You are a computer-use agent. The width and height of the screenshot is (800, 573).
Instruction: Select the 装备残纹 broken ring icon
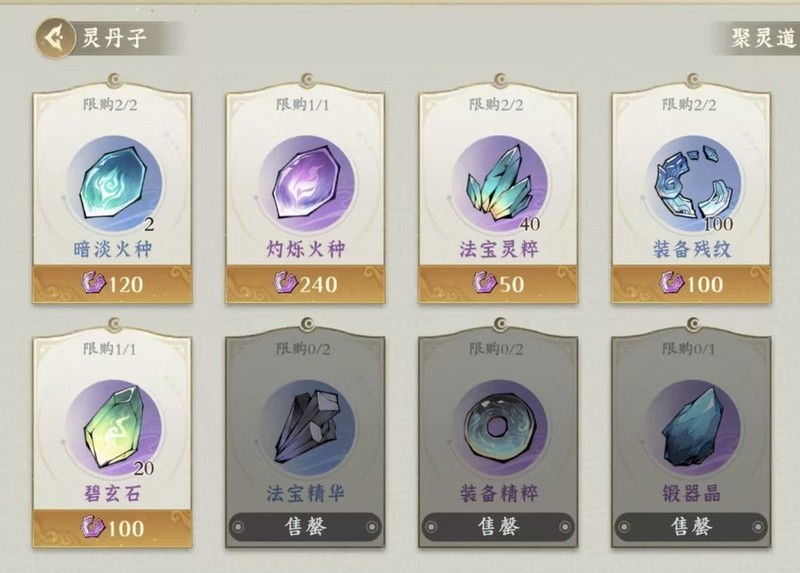coord(693,183)
